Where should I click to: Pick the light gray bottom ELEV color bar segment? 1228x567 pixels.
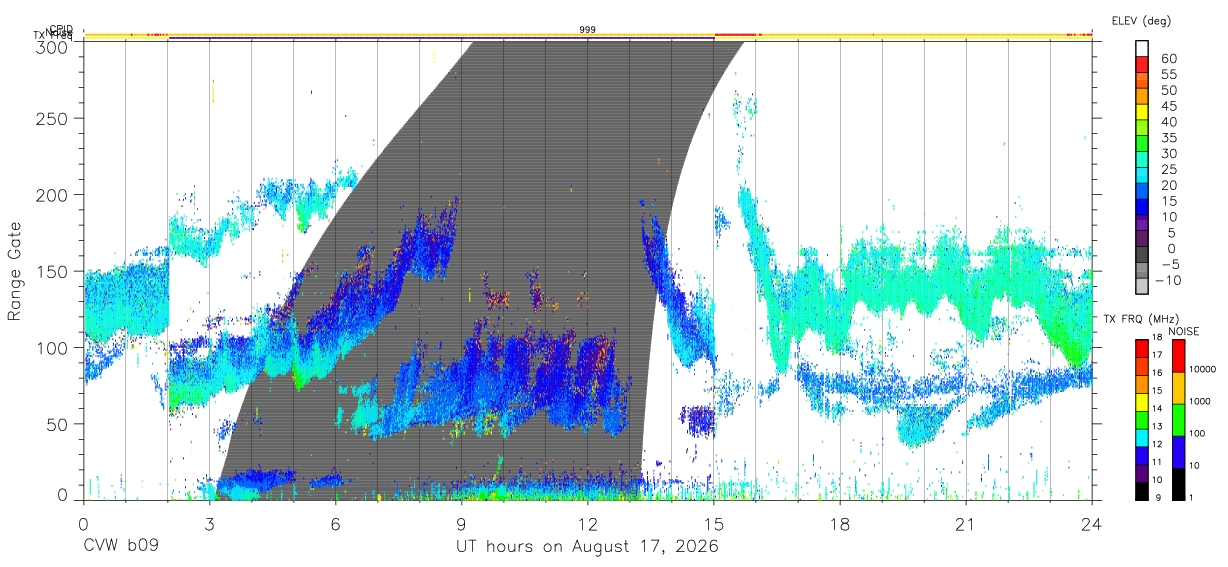[1144, 287]
